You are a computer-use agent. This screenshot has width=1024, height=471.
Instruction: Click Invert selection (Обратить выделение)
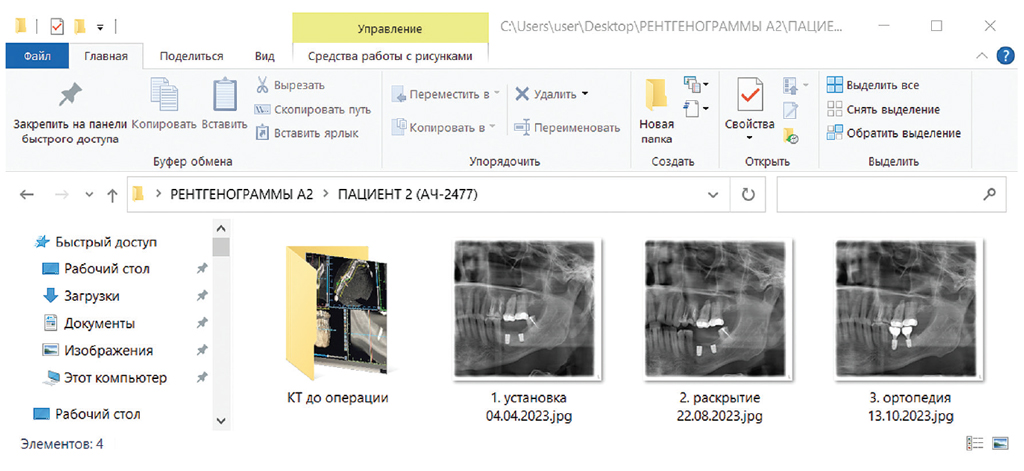[x=893, y=133]
